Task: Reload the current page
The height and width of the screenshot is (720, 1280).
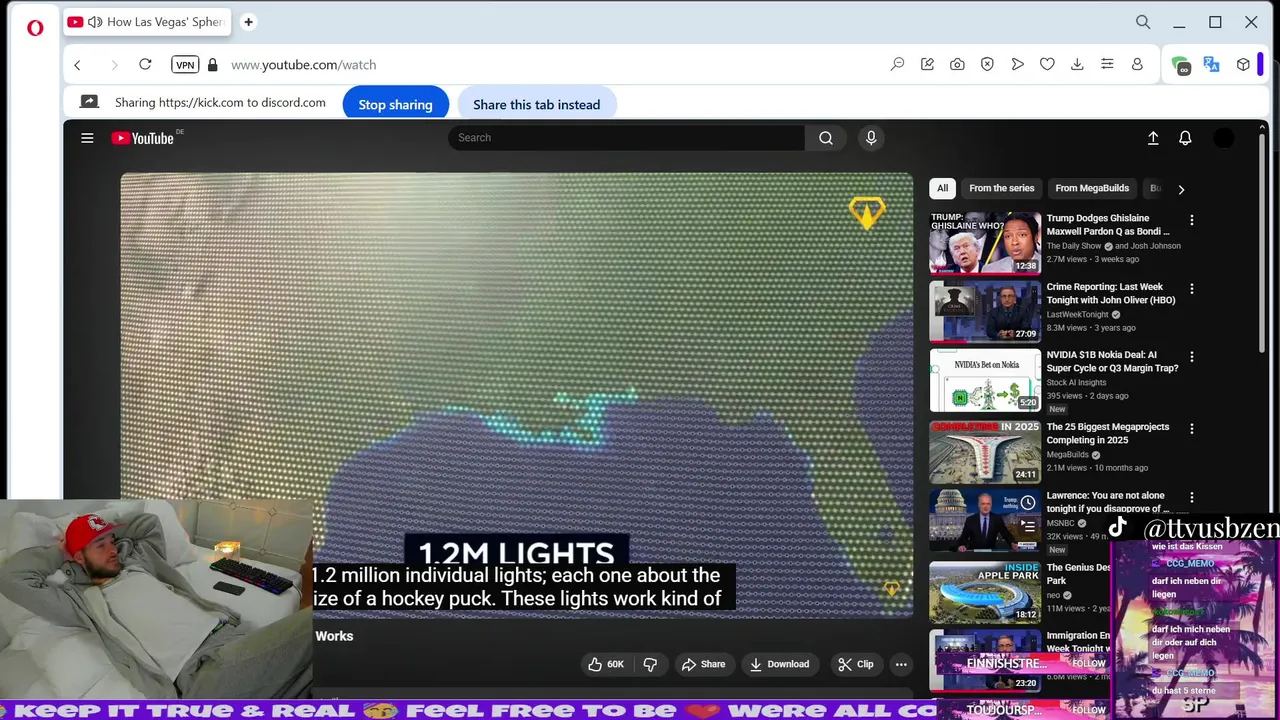Action: tap(145, 64)
